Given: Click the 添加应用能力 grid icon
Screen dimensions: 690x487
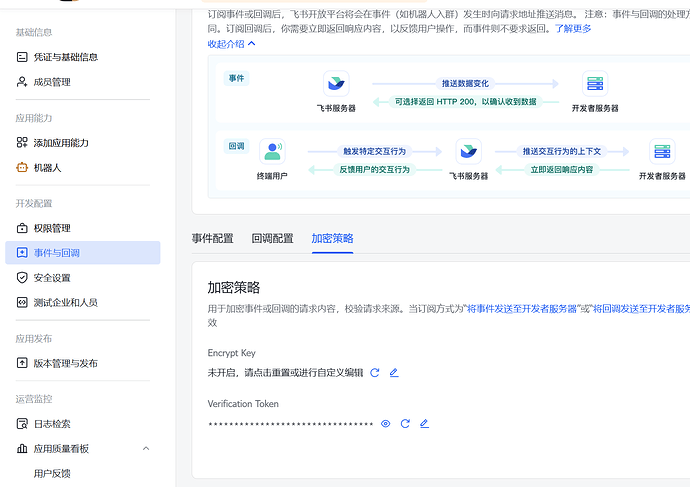Looking at the screenshot, I should [22, 143].
